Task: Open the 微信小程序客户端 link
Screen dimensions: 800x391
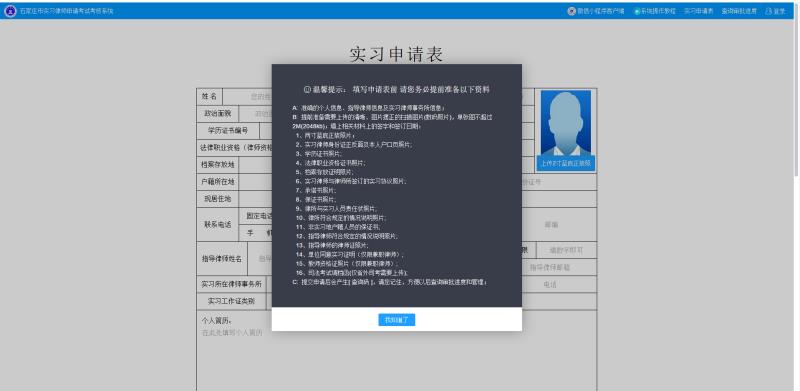Action: (601, 11)
